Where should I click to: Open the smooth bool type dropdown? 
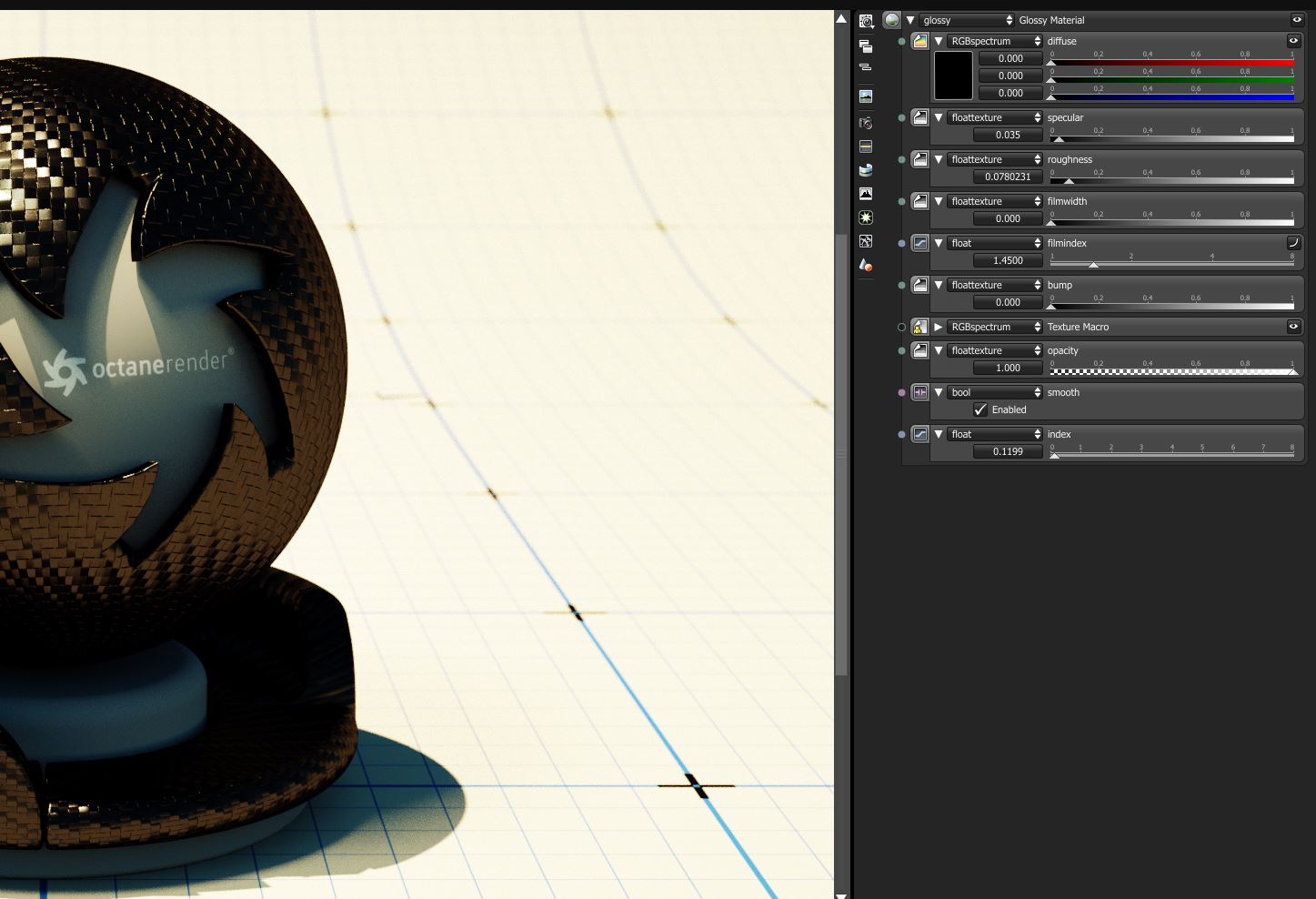995,392
